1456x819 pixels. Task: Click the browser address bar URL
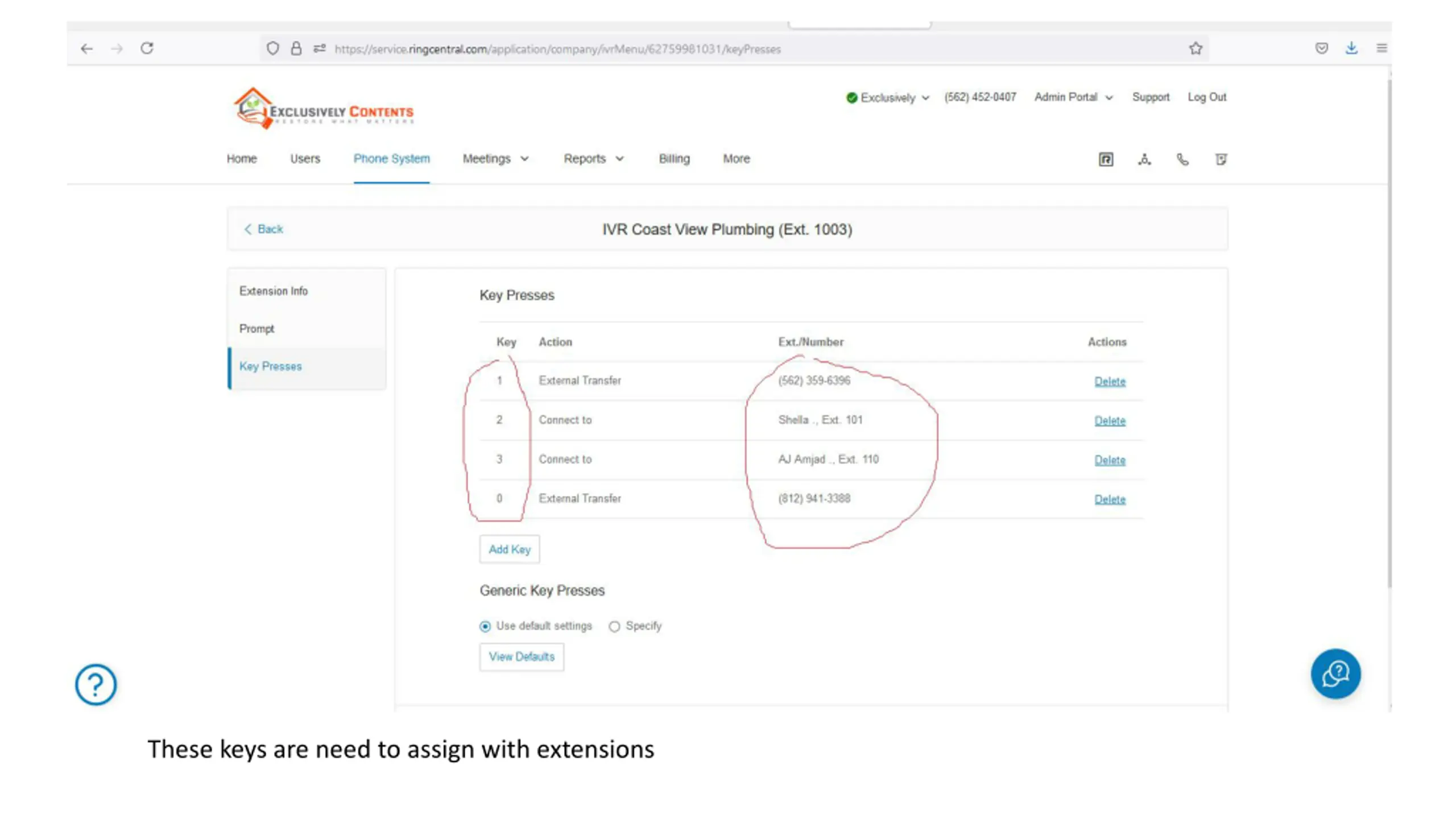pyautogui.click(x=557, y=49)
